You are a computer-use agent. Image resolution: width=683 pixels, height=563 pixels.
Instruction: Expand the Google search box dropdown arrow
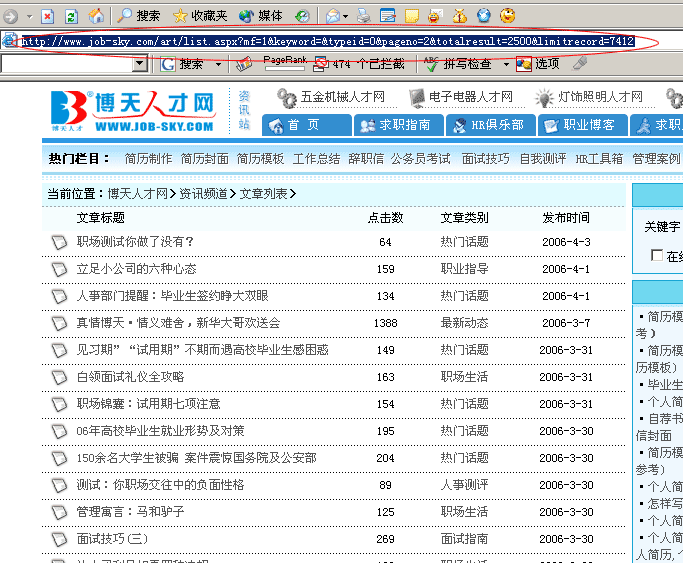140,64
